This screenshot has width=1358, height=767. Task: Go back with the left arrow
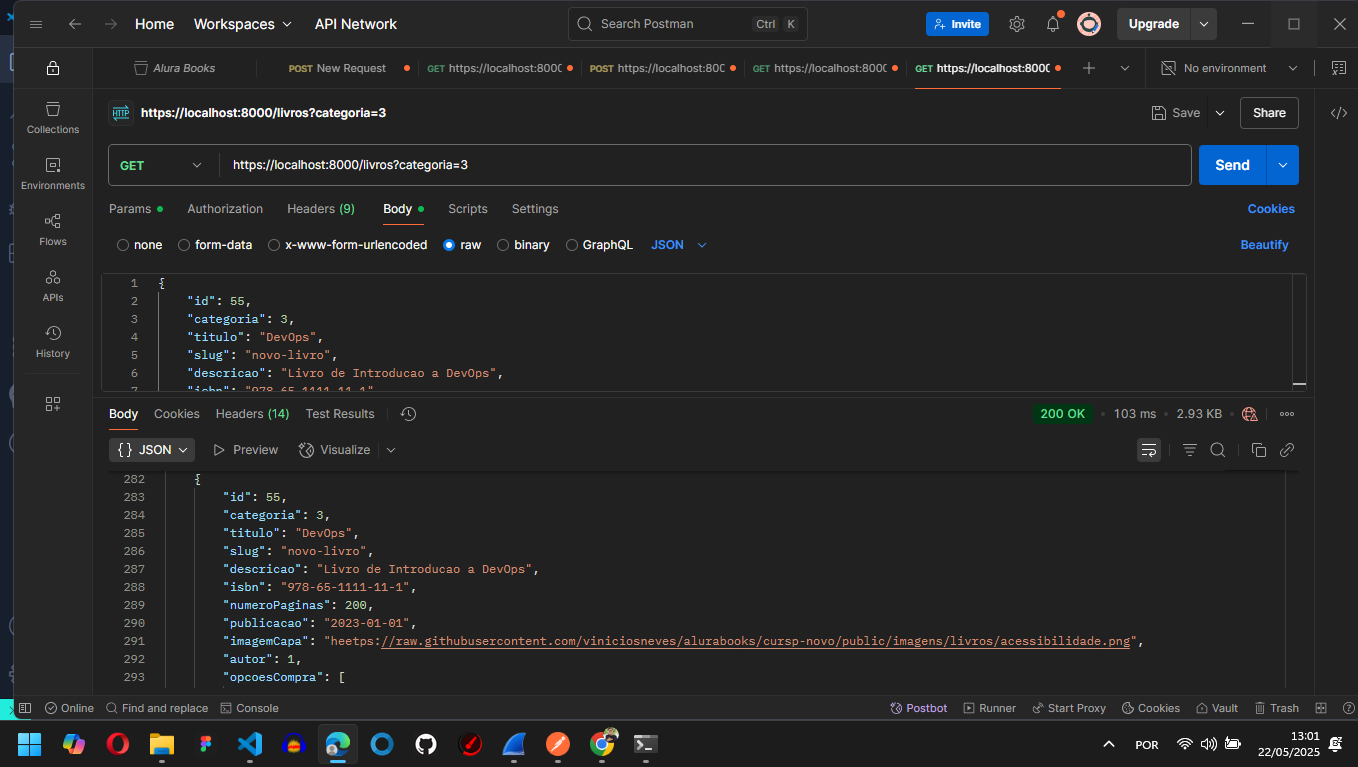click(75, 24)
